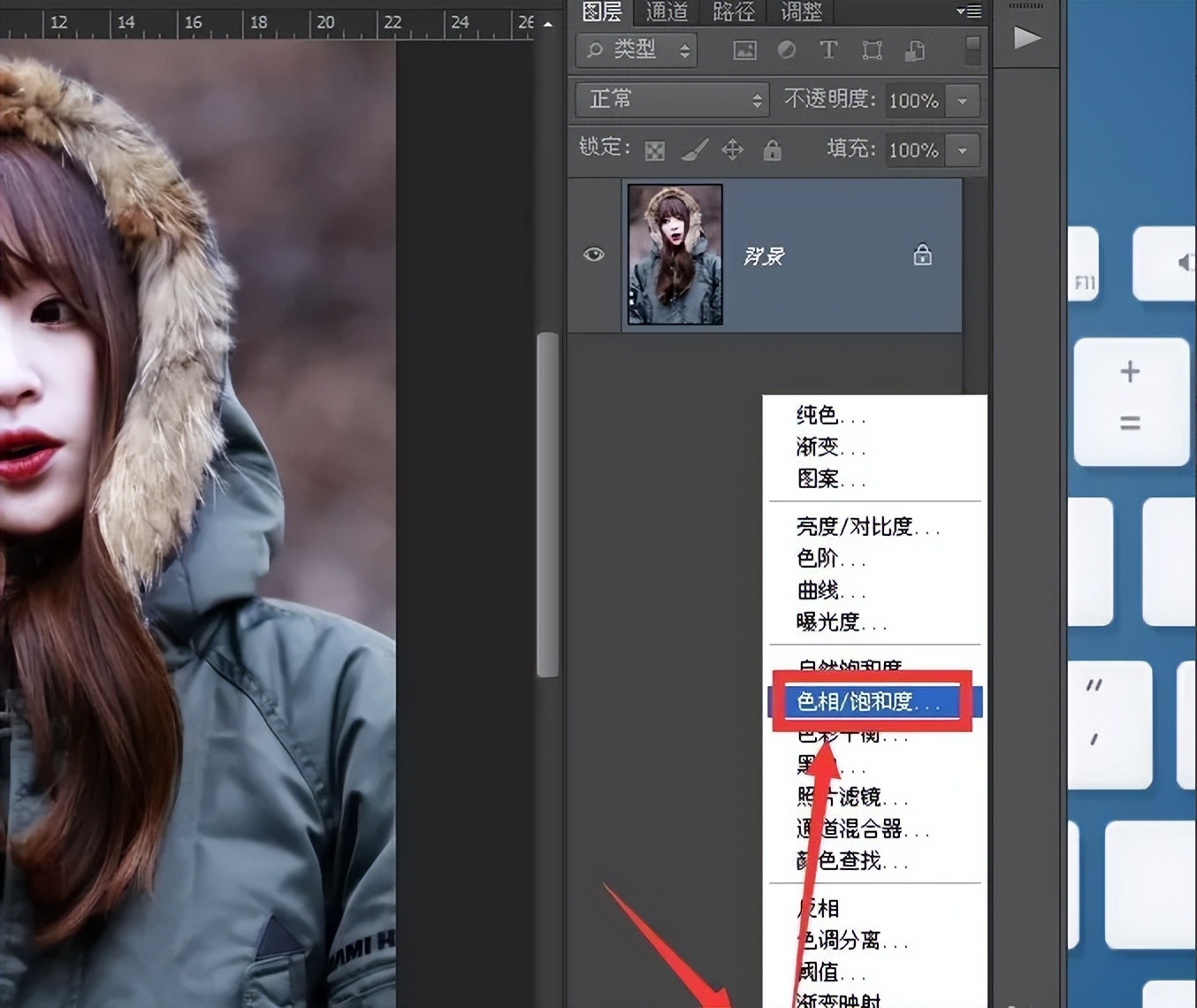
Task: Click the lock transparent pixels icon
Action: click(x=654, y=149)
